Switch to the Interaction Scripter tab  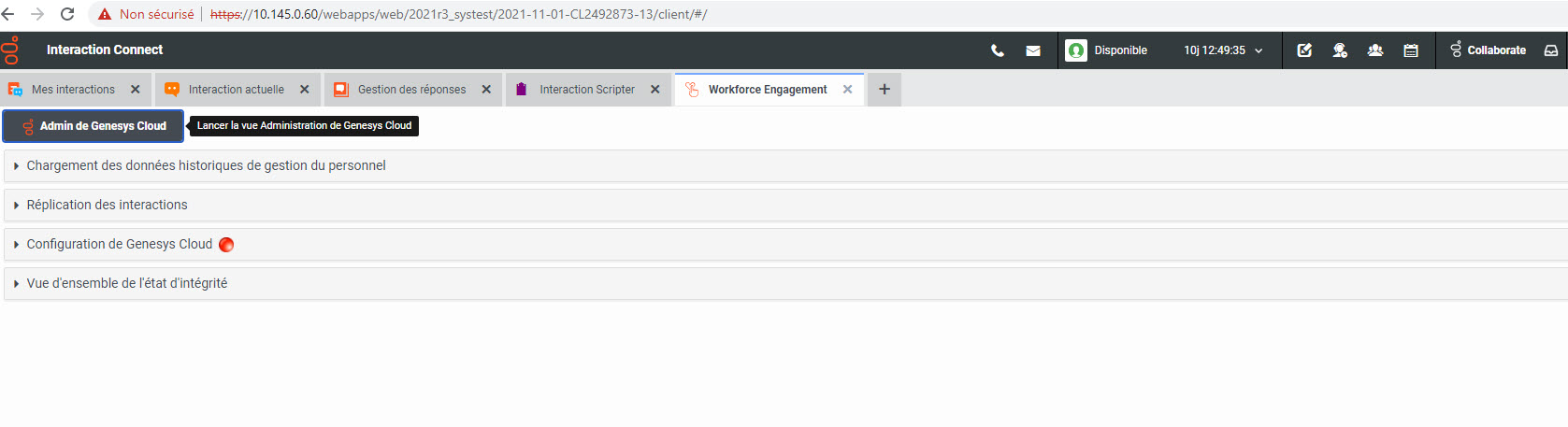coord(586,90)
